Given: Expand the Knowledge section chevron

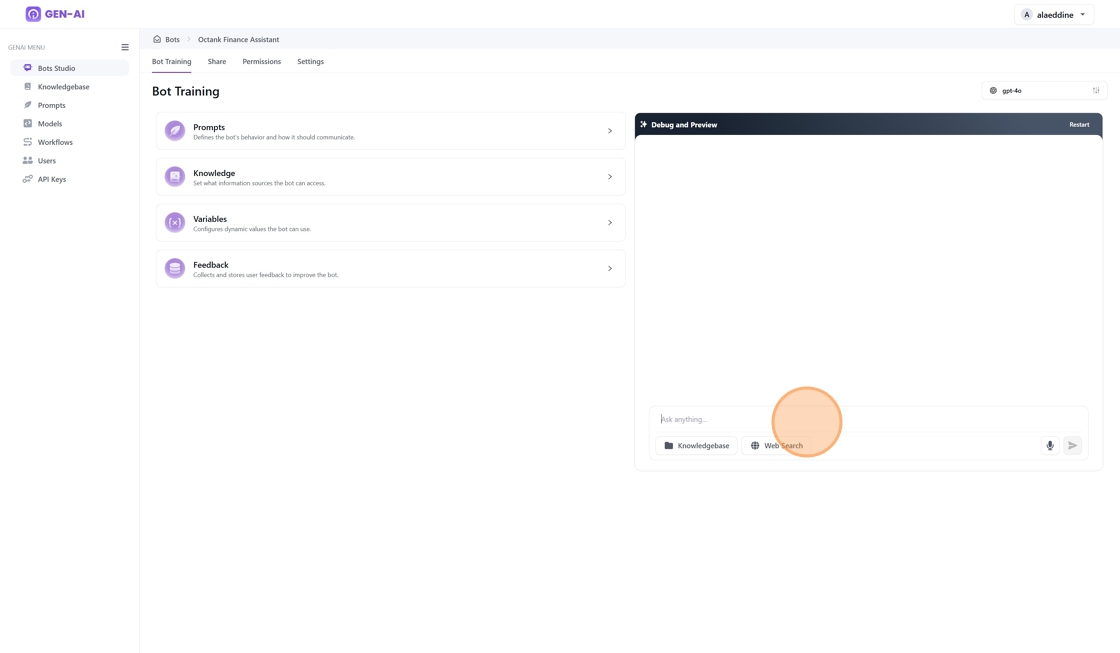Looking at the screenshot, I should click(x=610, y=177).
